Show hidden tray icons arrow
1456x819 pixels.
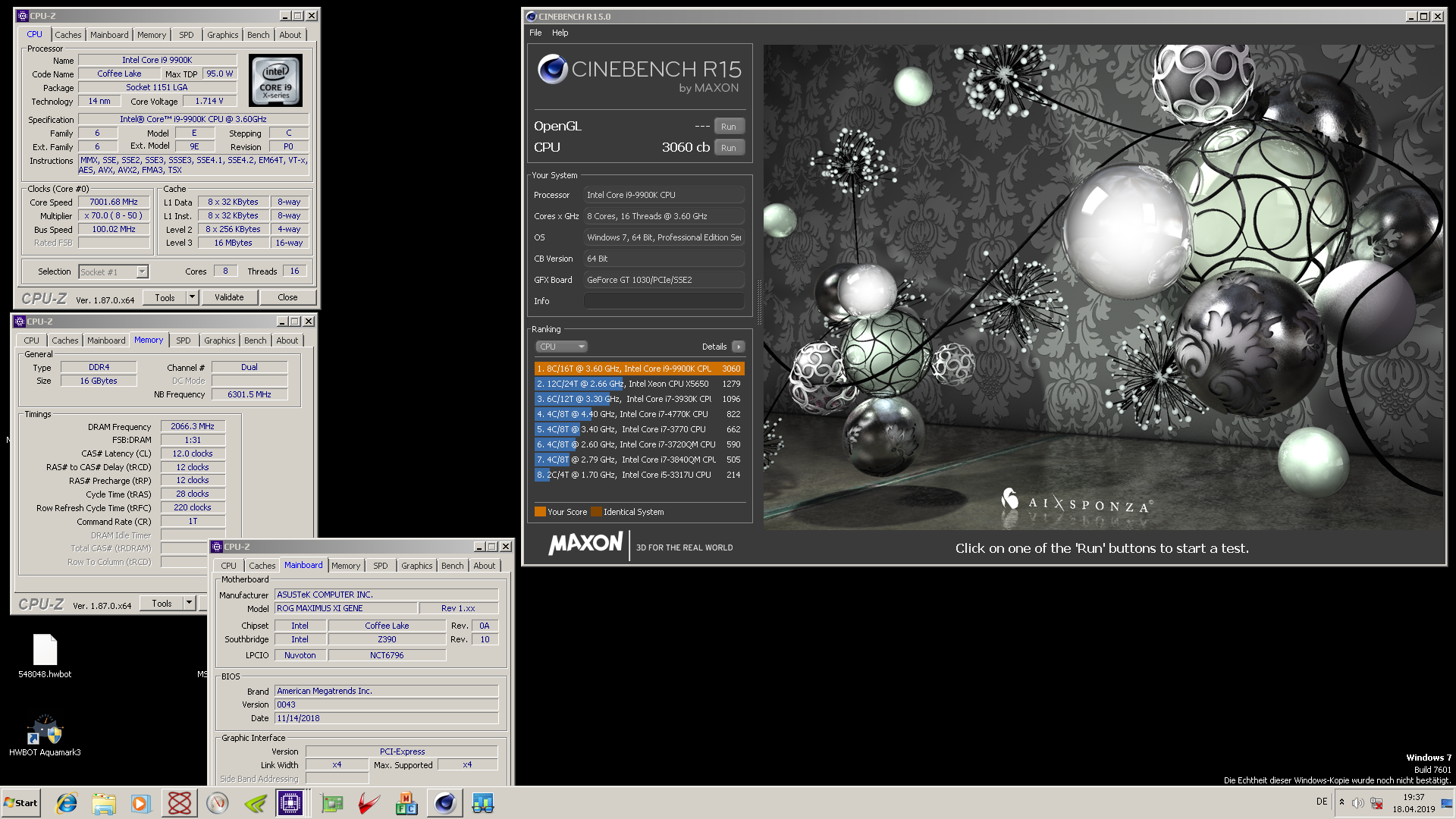1341,802
